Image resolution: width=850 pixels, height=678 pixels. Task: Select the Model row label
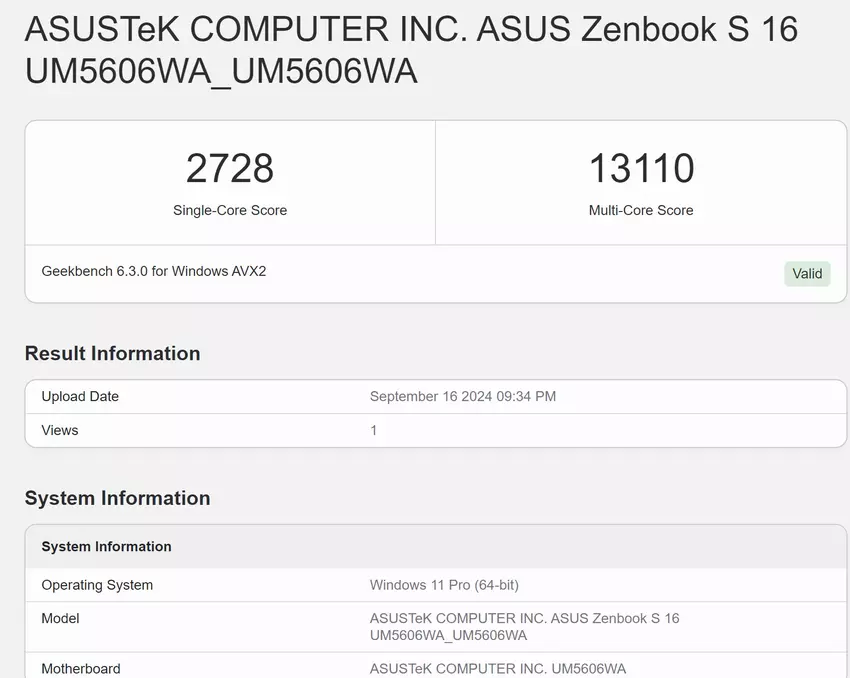tap(60, 619)
